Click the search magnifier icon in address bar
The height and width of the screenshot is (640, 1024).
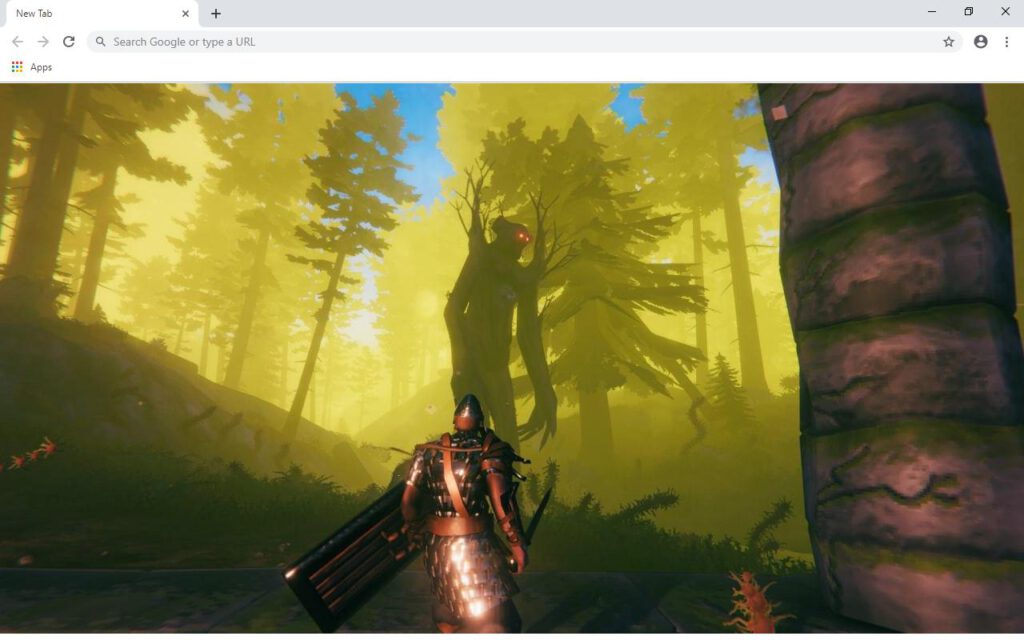point(101,42)
